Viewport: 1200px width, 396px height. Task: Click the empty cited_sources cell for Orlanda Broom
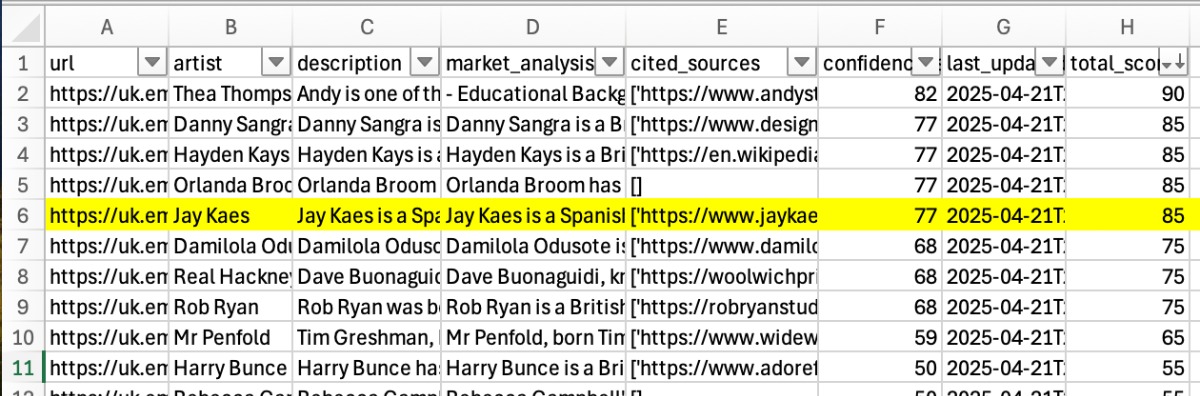[x=722, y=185]
